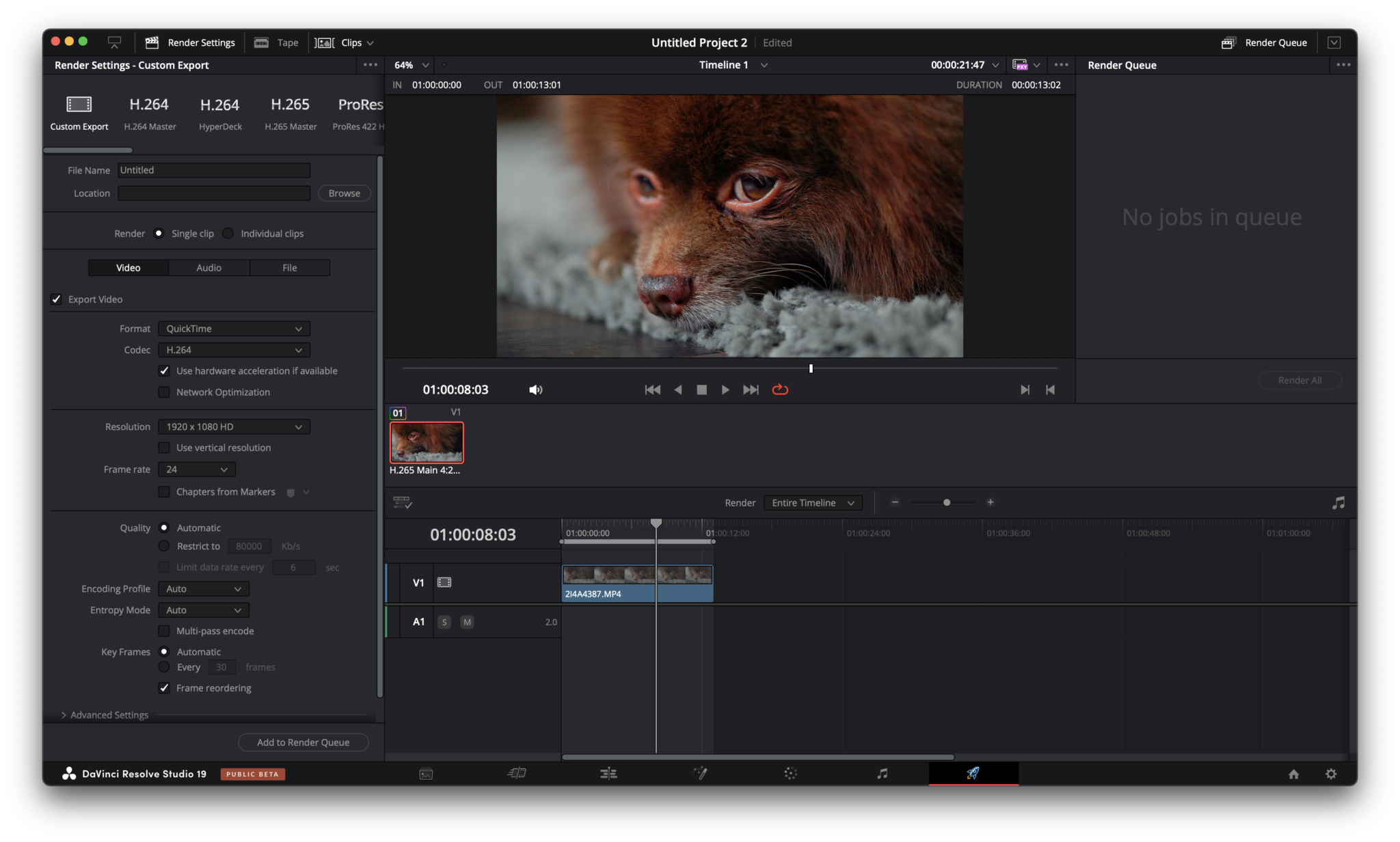
Task: Open the Color page icon
Action: pyautogui.click(x=791, y=773)
